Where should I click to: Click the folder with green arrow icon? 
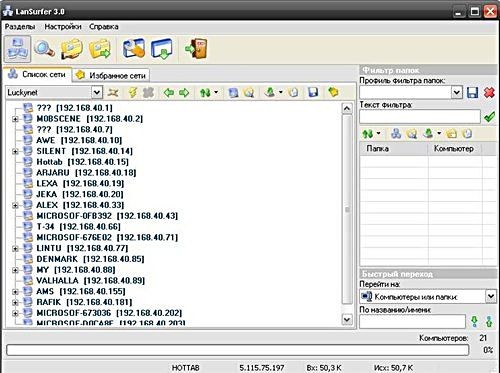(100, 49)
